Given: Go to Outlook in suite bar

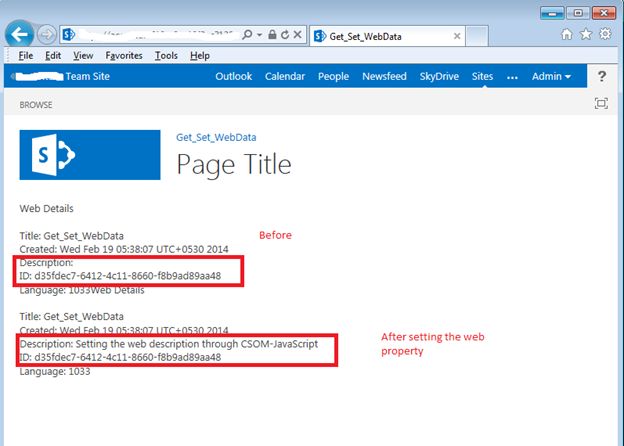Looking at the screenshot, I should tap(234, 76).
